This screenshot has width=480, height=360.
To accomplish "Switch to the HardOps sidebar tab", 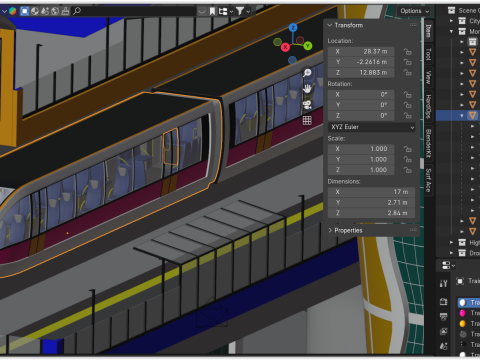I will click(429, 107).
